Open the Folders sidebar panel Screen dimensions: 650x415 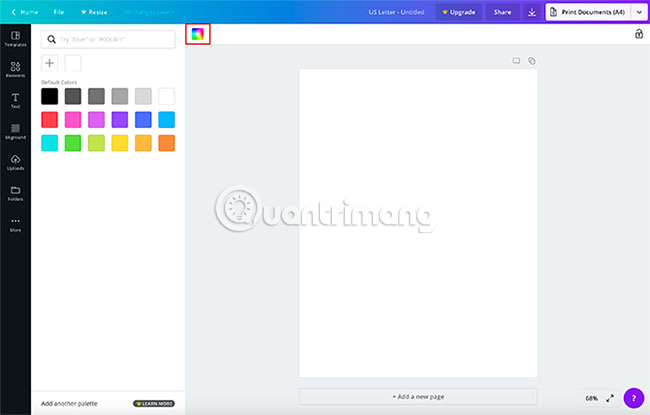pos(15,193)
